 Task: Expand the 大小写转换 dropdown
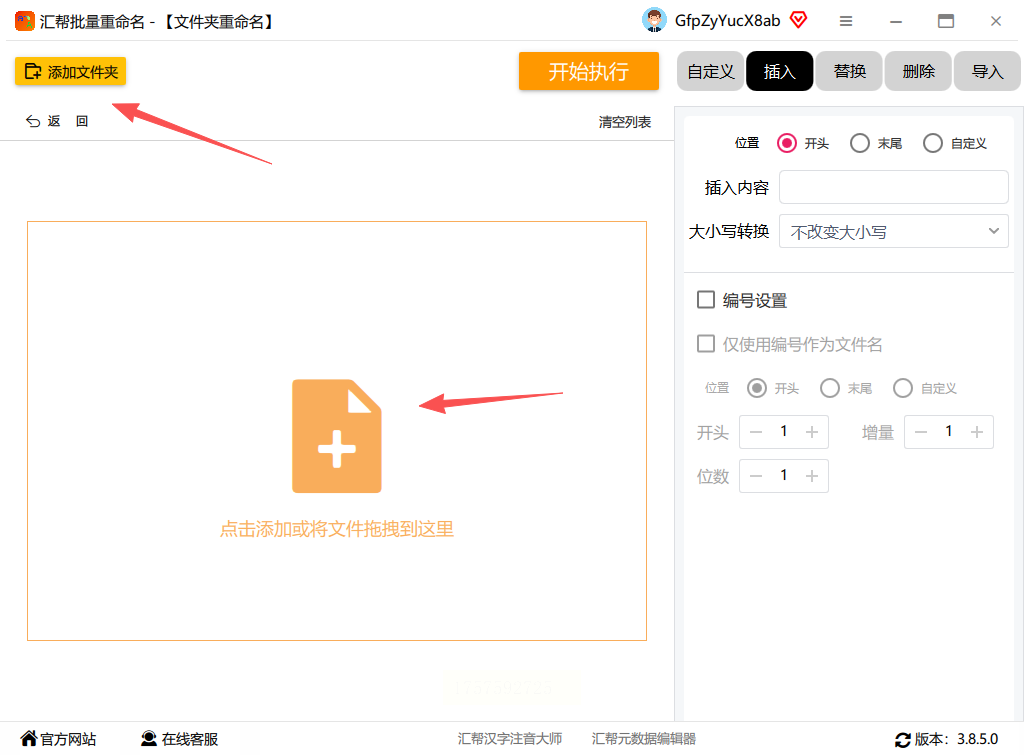coord(893,231)
